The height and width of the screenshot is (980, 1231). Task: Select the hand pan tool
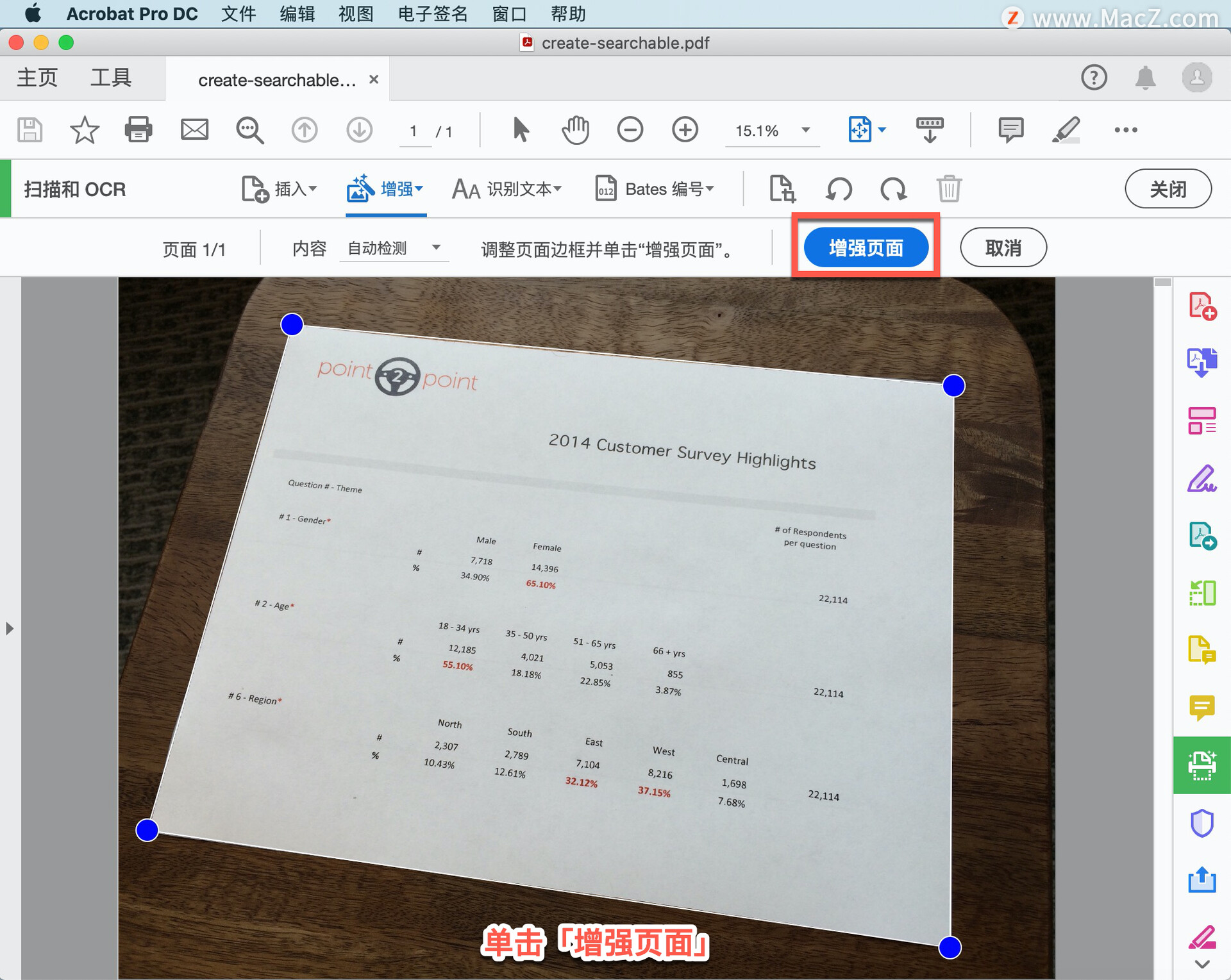click(575, 130)
